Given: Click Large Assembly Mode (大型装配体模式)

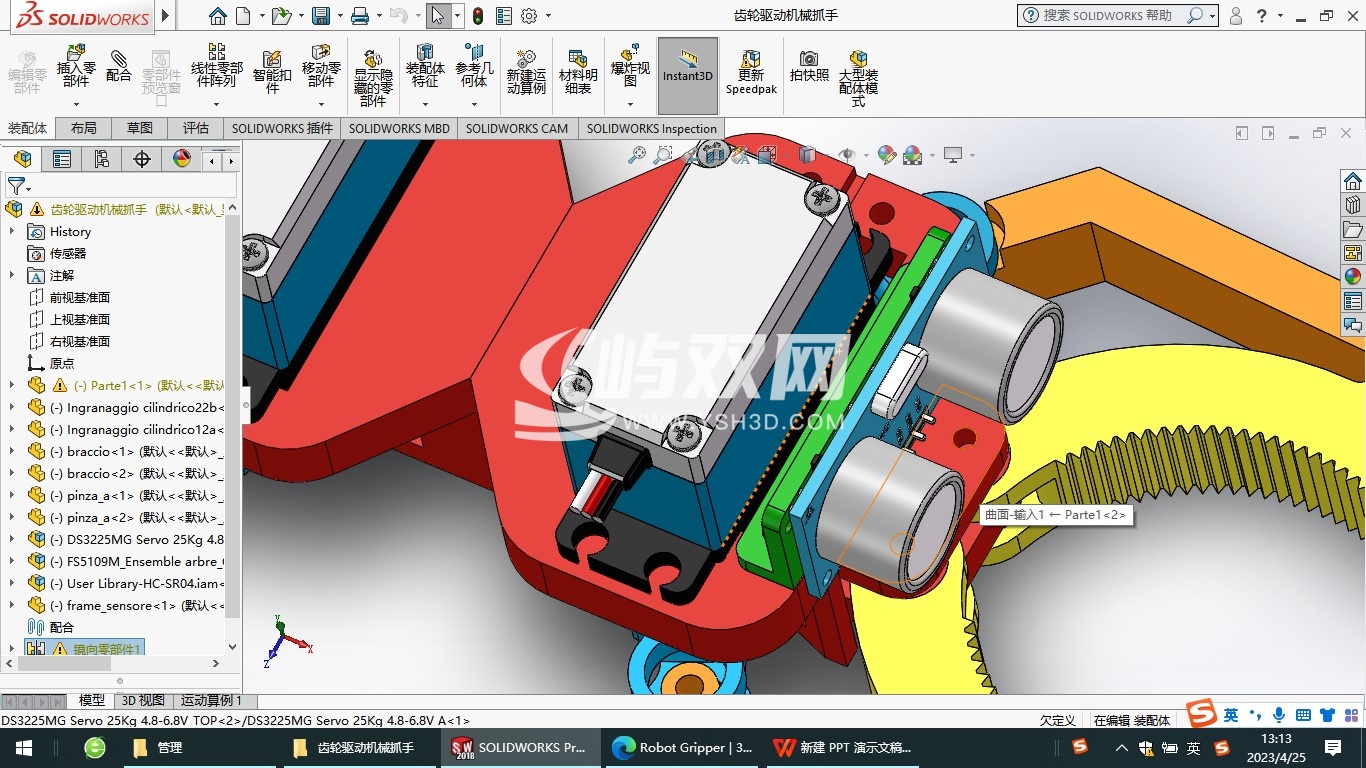Looking at the screenshot, I should pos(858,78).
